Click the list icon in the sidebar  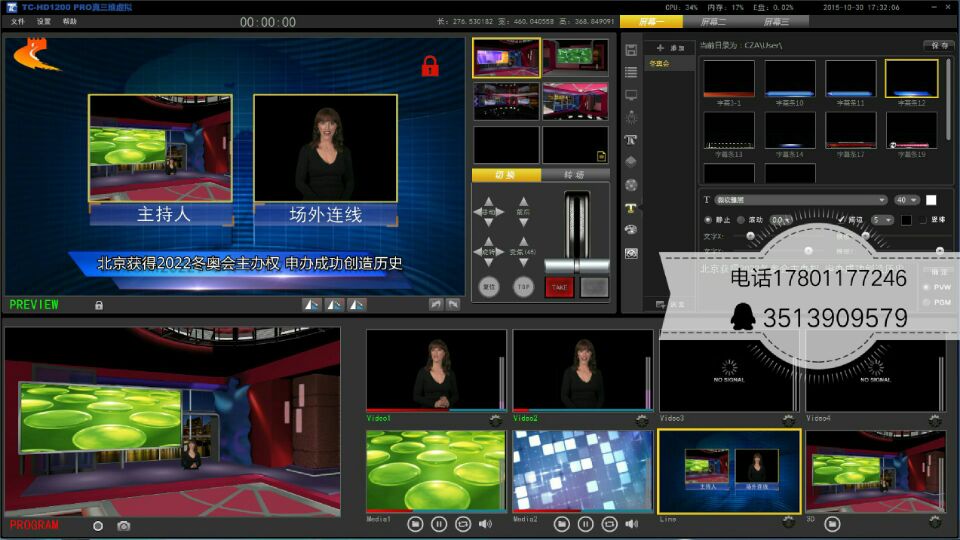pyautogui.click(x=631, y=72)
